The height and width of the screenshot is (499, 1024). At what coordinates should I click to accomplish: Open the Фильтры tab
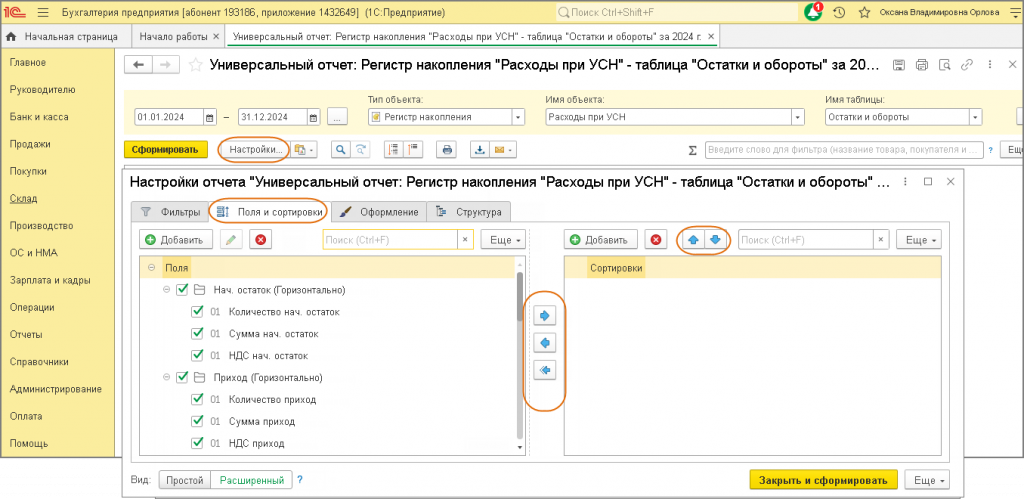(170, 212)
